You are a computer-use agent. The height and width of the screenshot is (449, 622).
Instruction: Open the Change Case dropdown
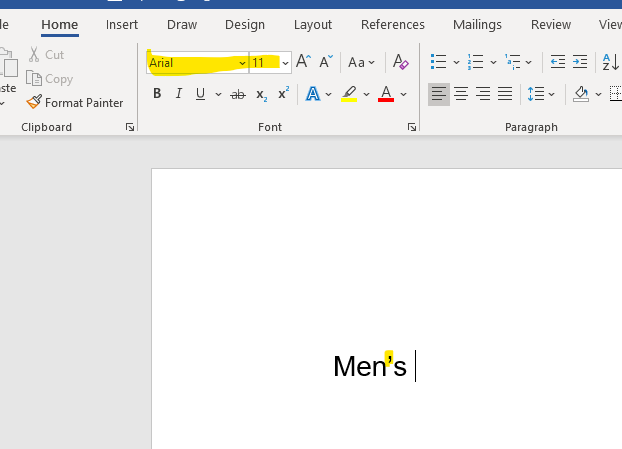pyautogui.click(x=361, y=62)
